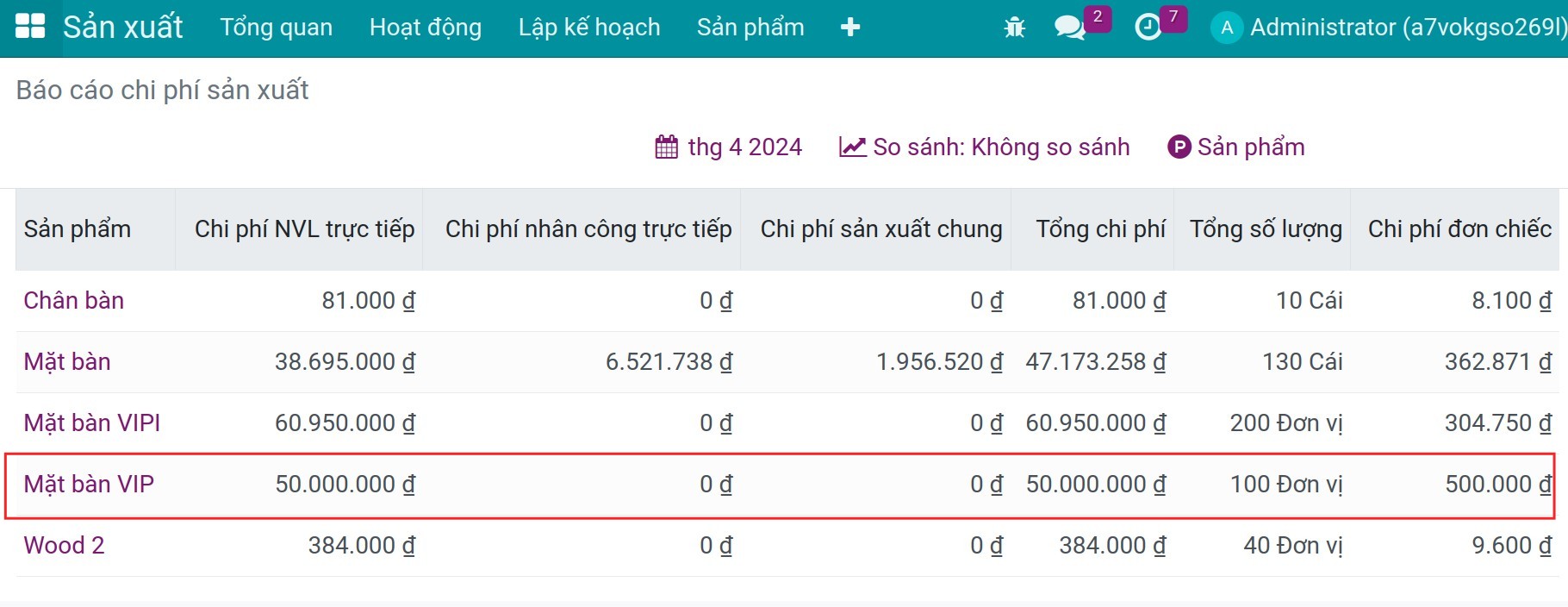Click the Sản xuất app title
This screenshot has height=607, width=1568.
pyautogui.click(x=123, y=28)
